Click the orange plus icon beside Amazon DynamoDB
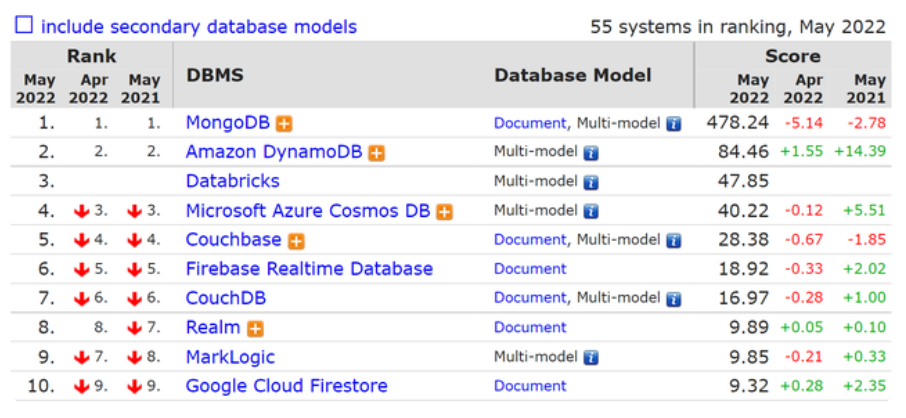Viewport: 906px width, 418px height. (x=376, y=153)
